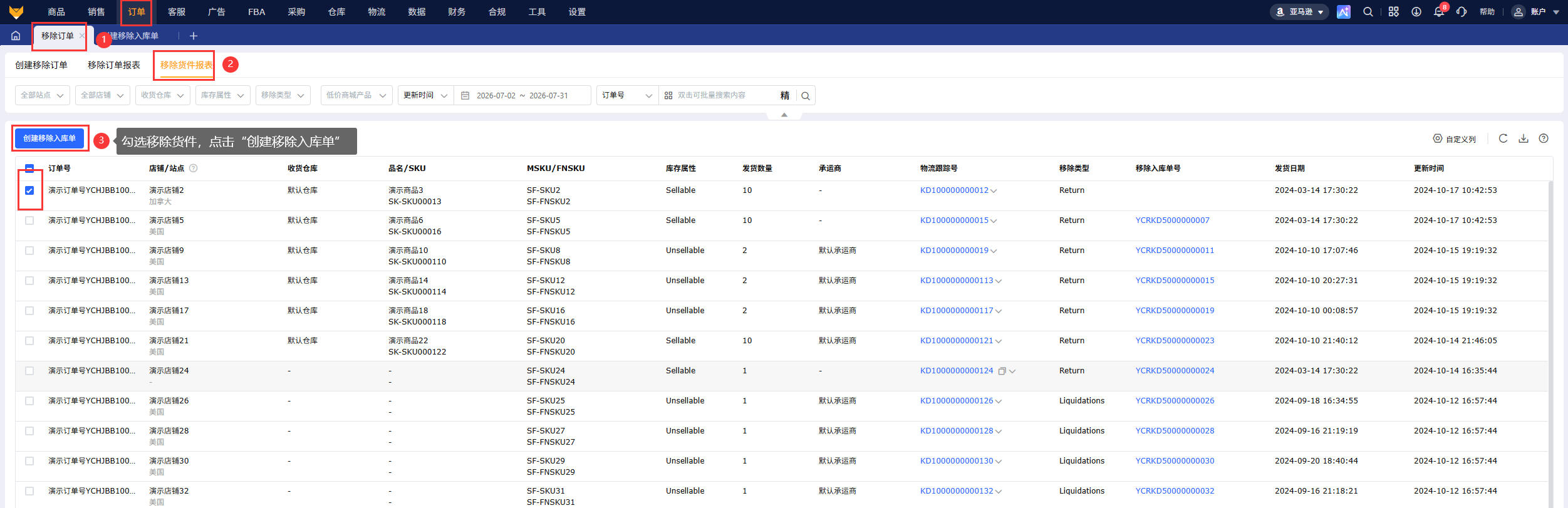
Task: Check the 演示店铺9 row checkbox
Action: pos(29,251)
